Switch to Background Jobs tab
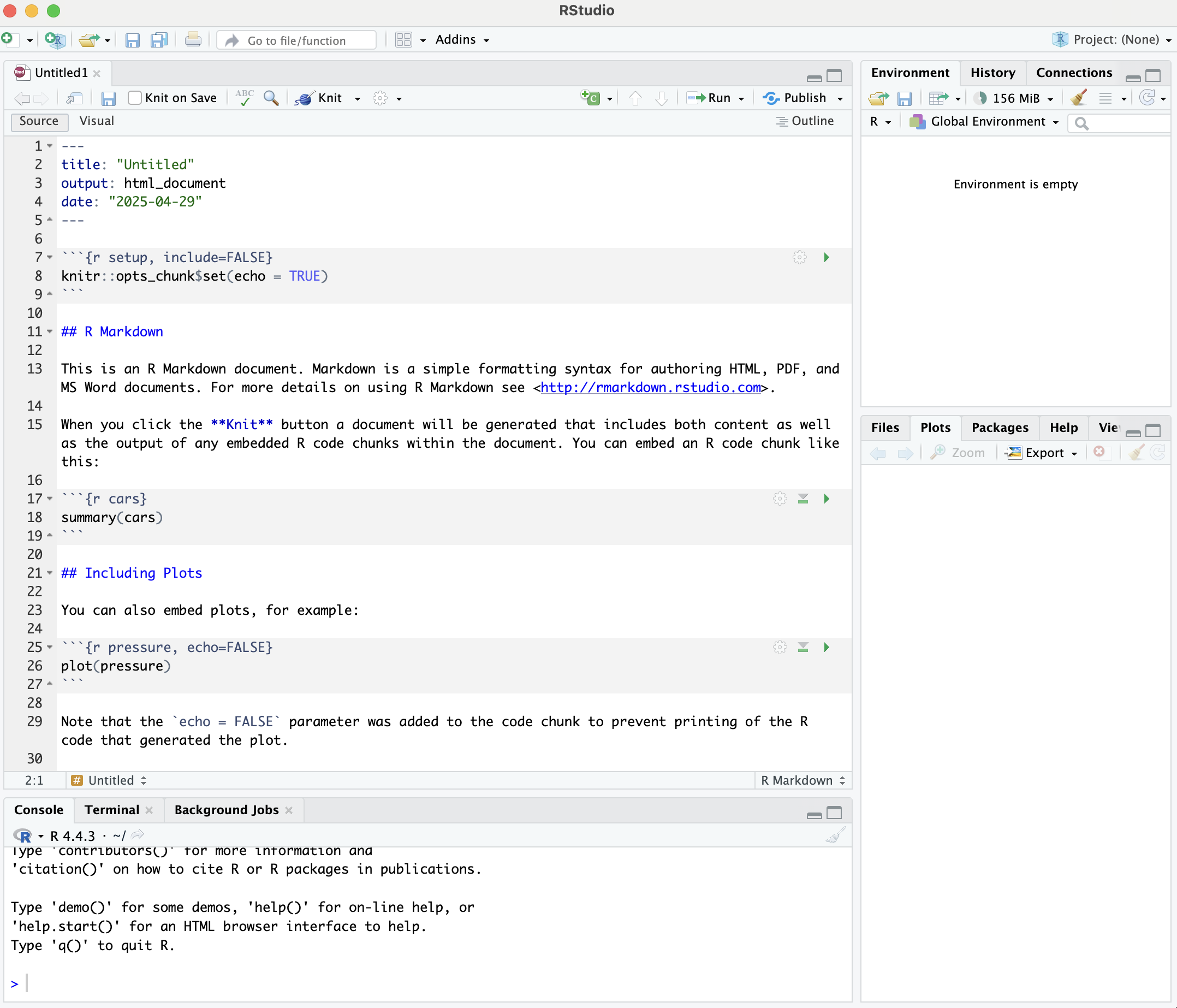 (226, 810)
